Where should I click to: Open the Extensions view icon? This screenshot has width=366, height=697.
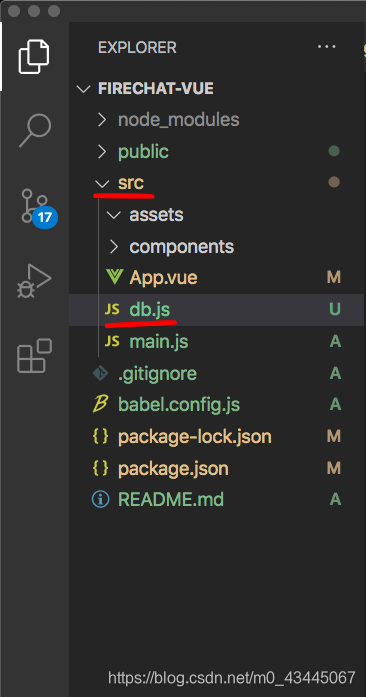34,356
